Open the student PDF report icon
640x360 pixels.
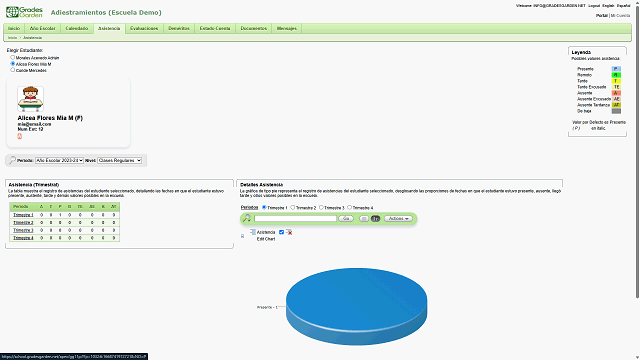click(x=20, y=136)
